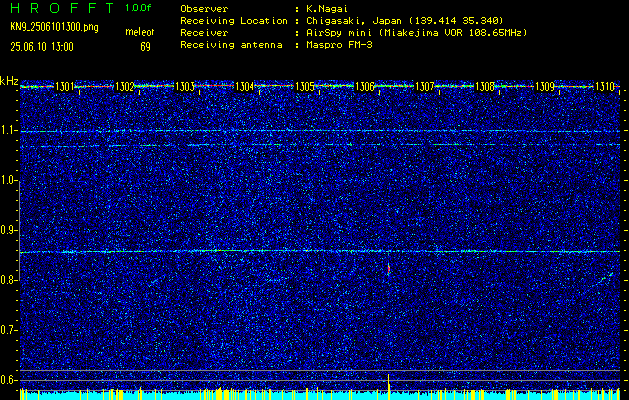The width and height of the screenshot is (629, 400).
Task: Click the 1305 time marker
Action: (304, 86)
